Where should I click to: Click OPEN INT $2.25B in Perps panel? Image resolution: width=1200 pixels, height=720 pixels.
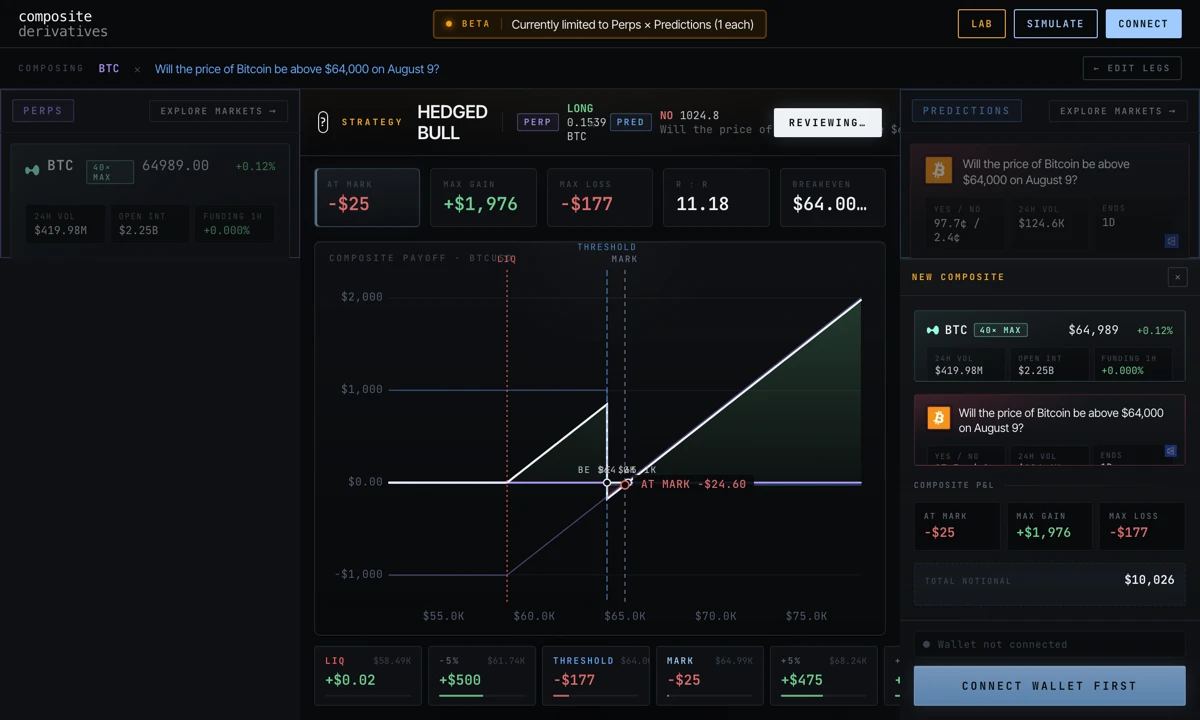coord(149,224)
